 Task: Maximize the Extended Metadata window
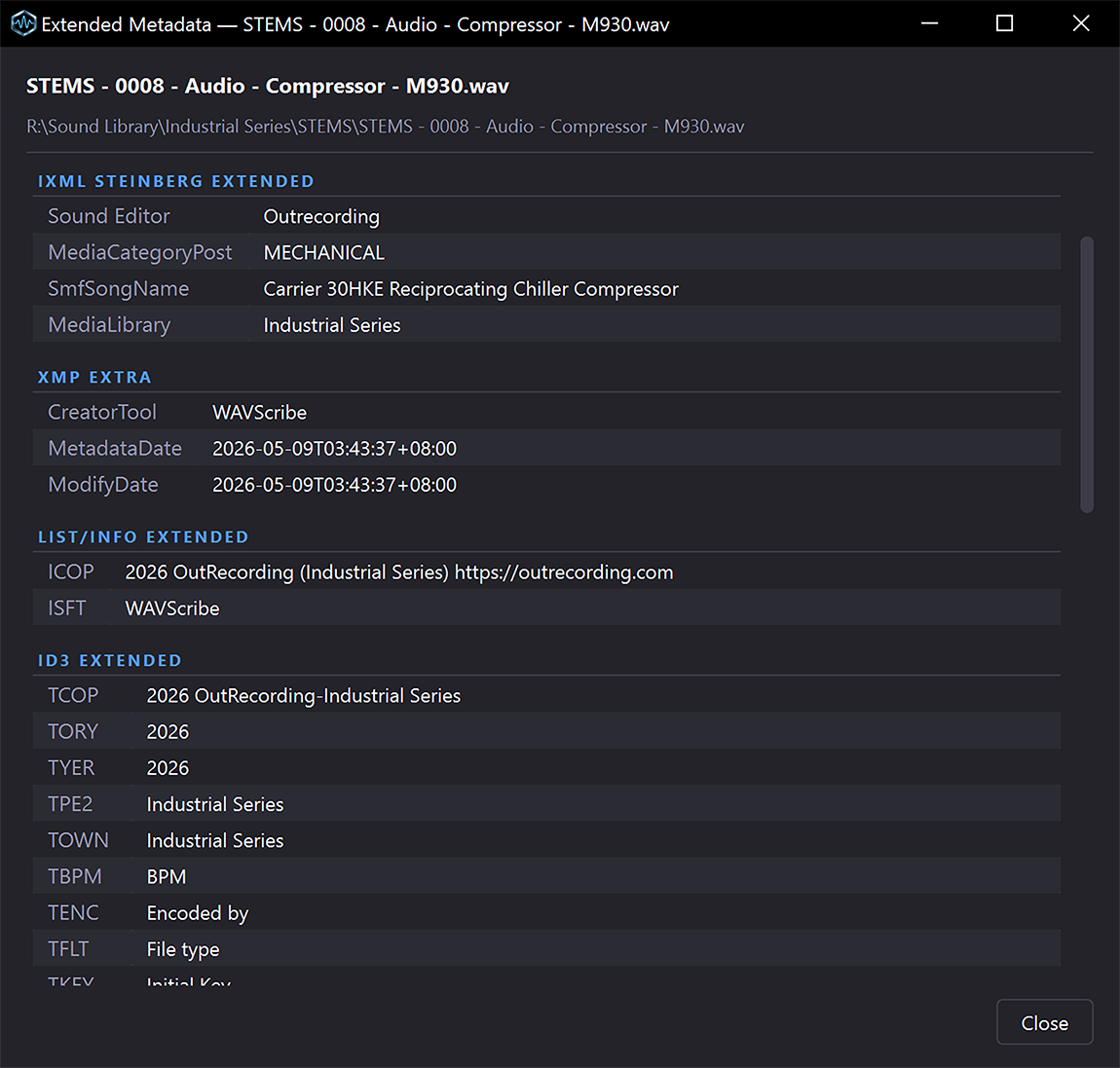[1004, 23]
